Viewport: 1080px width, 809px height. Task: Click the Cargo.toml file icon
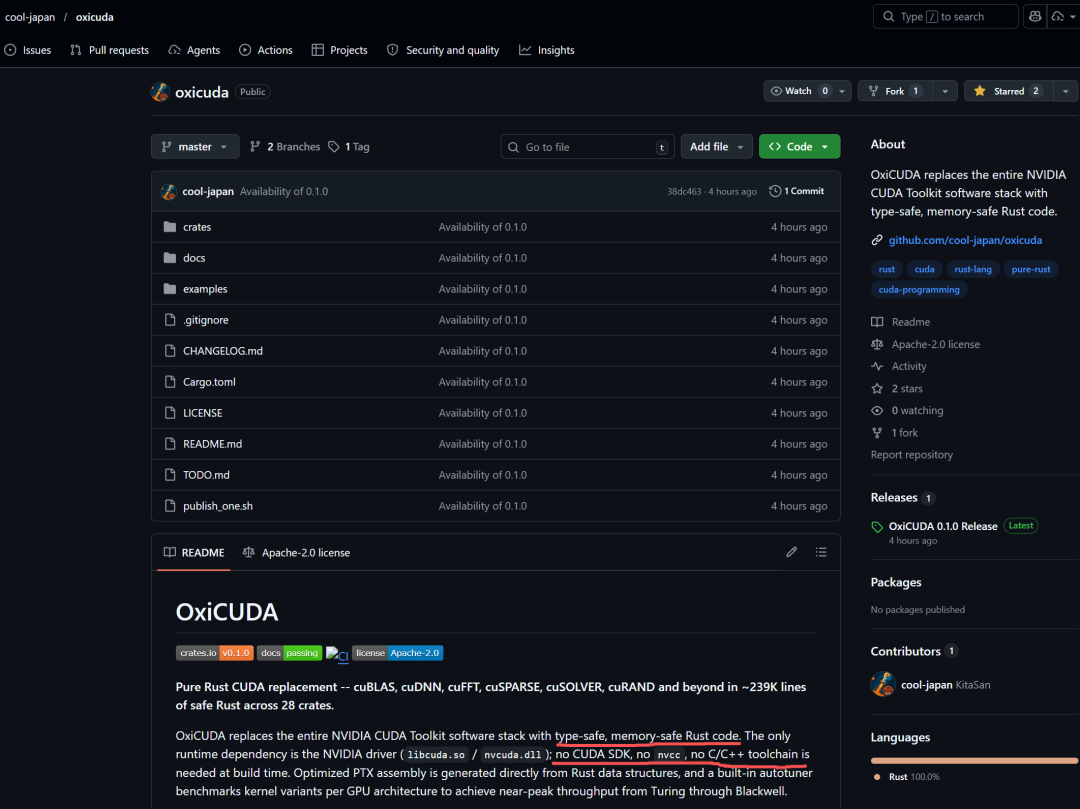pos(170,381)
